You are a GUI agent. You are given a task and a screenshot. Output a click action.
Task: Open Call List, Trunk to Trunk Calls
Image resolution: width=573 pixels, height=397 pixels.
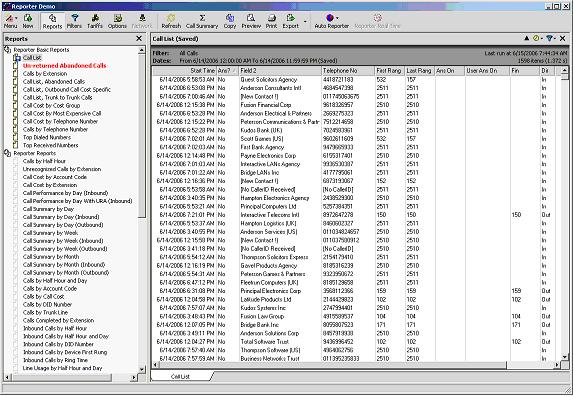[x=57, y=98]
